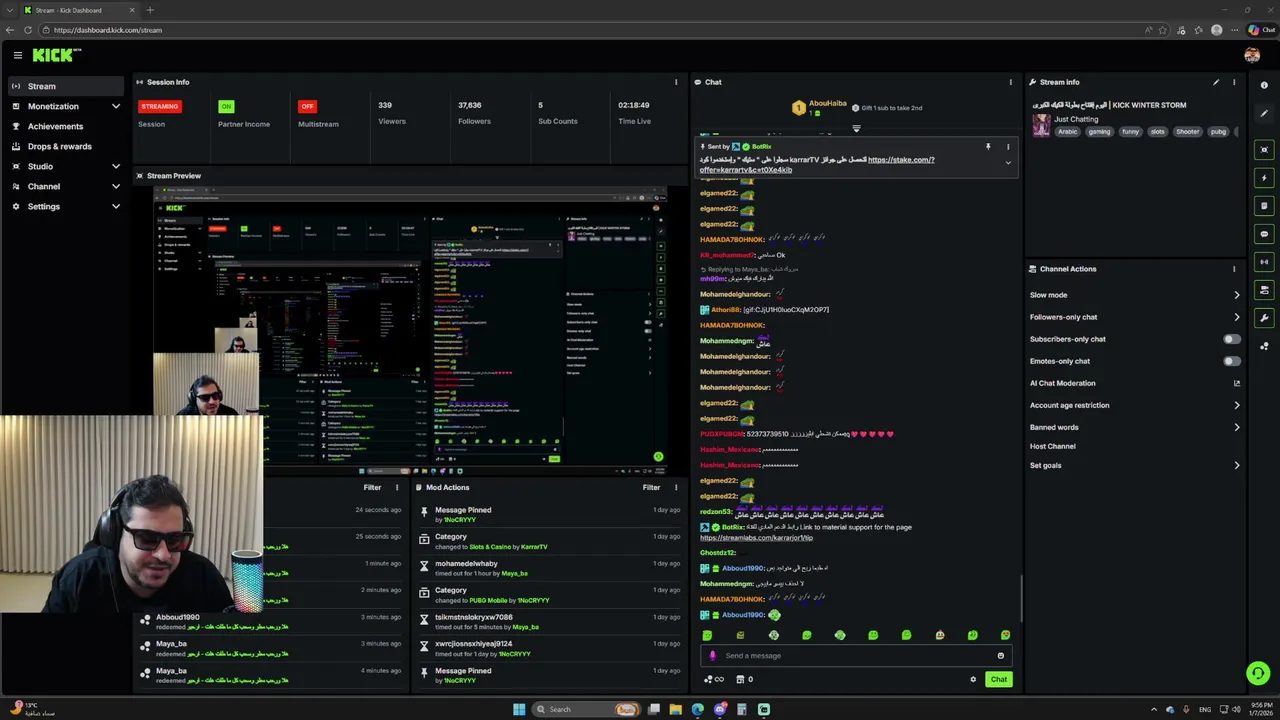Screen dimensions: 1280x720
Task: Open Chat panel three-dot options menu
Action: pos(1010,82)
